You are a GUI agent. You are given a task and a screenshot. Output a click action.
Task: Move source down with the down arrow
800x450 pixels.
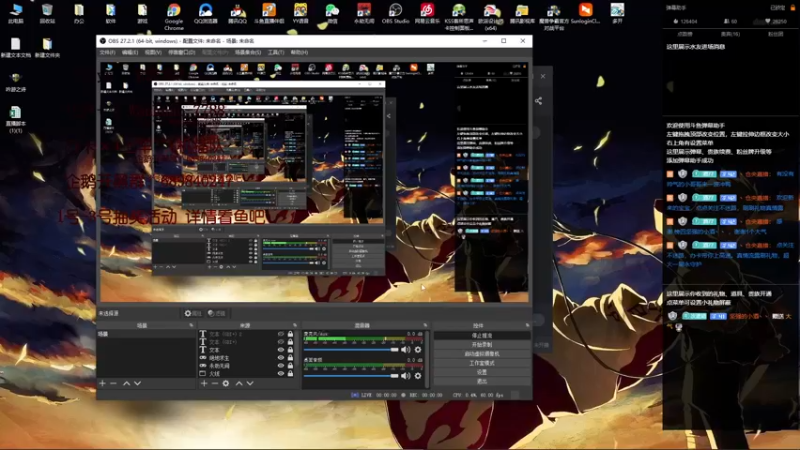(x=250, y=383)
